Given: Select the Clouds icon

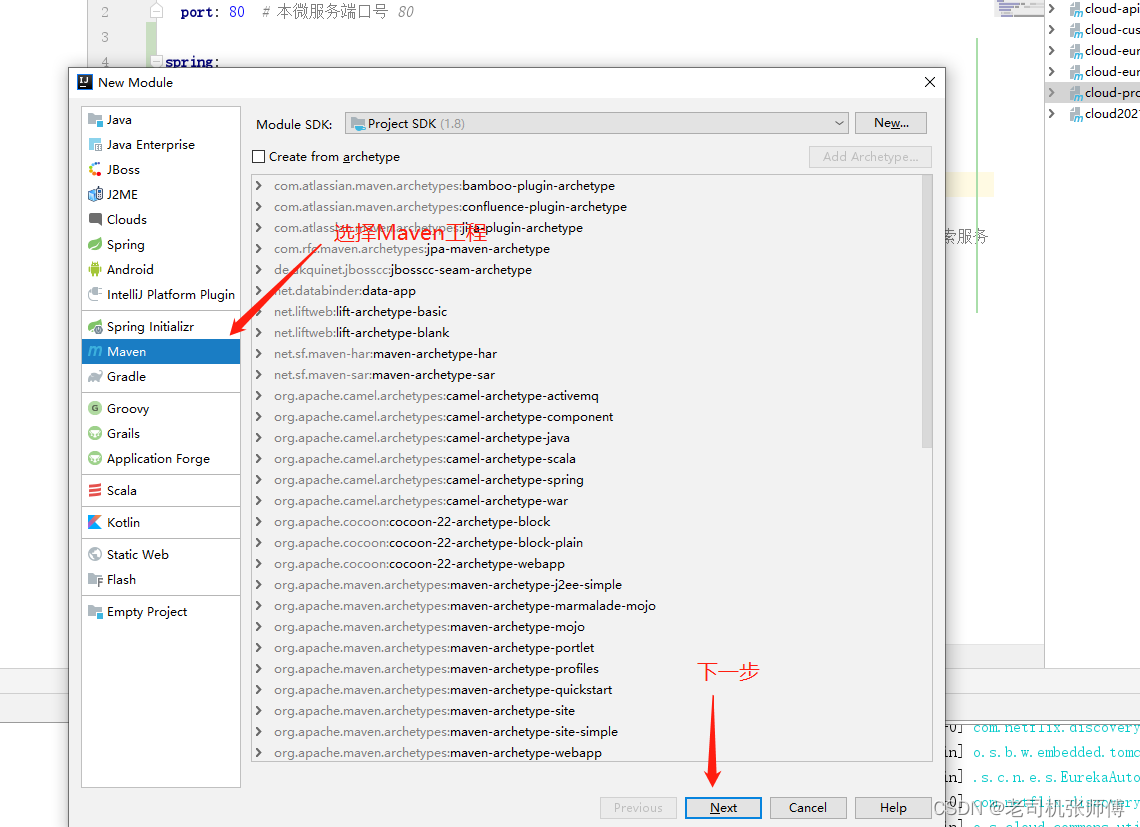Looking at the screenshot, I should point(95,219).
